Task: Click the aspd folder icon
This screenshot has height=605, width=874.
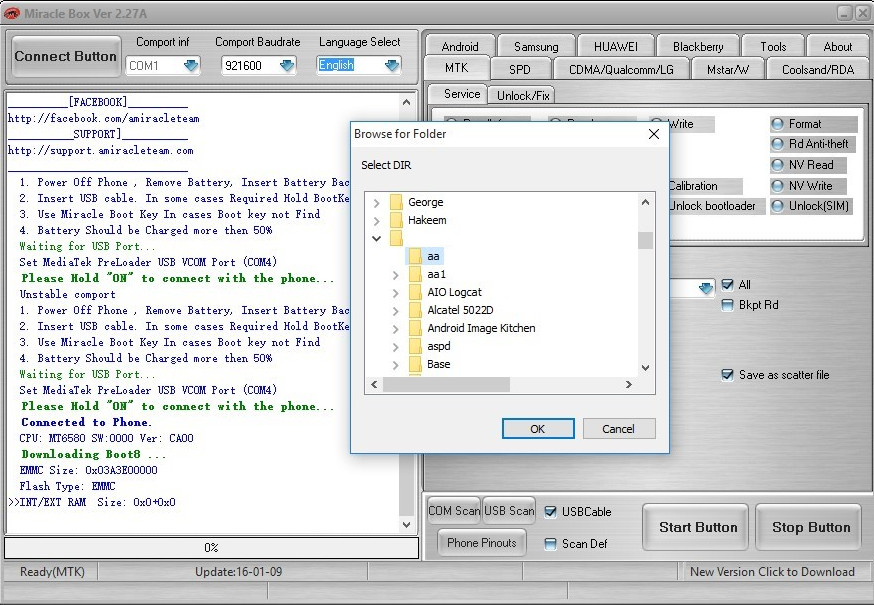Action: [x=415, y=346]
